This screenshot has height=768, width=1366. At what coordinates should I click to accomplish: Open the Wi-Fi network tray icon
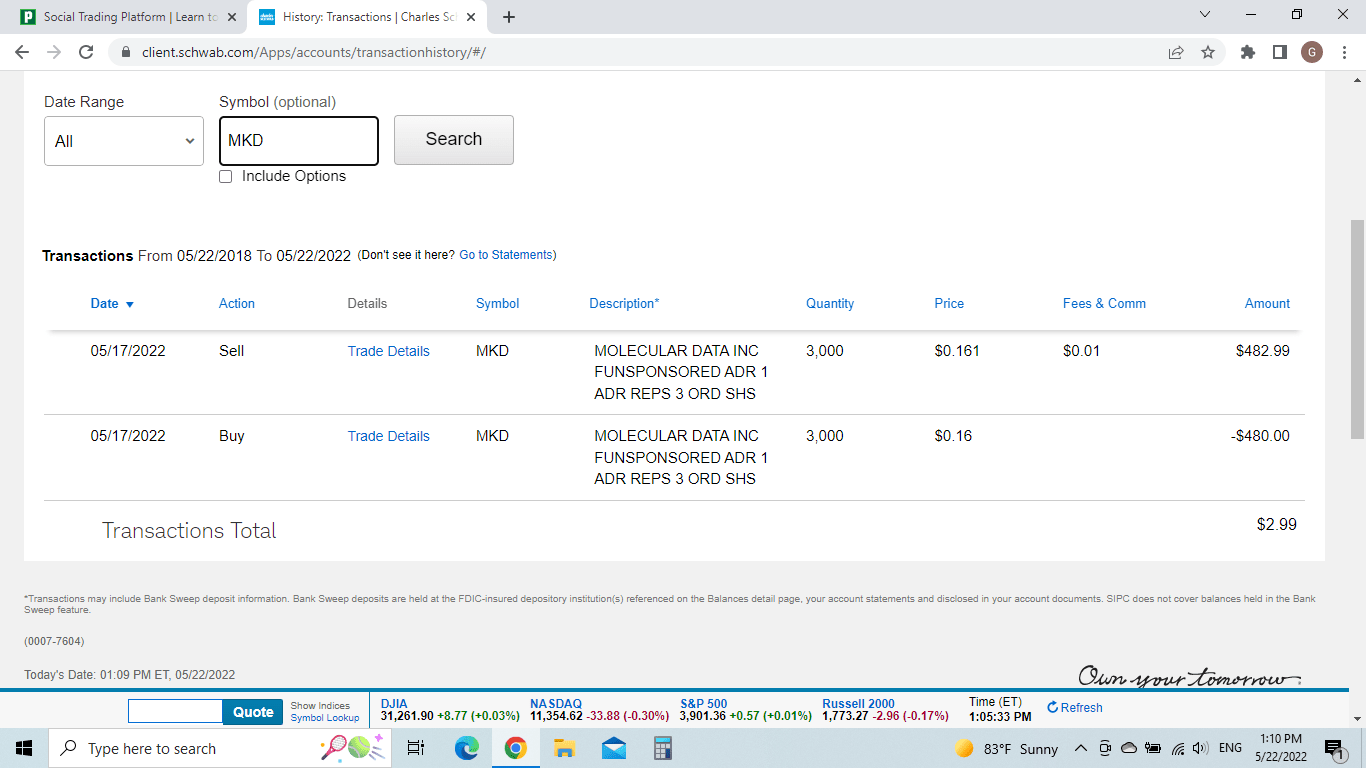pos(1177,748)
